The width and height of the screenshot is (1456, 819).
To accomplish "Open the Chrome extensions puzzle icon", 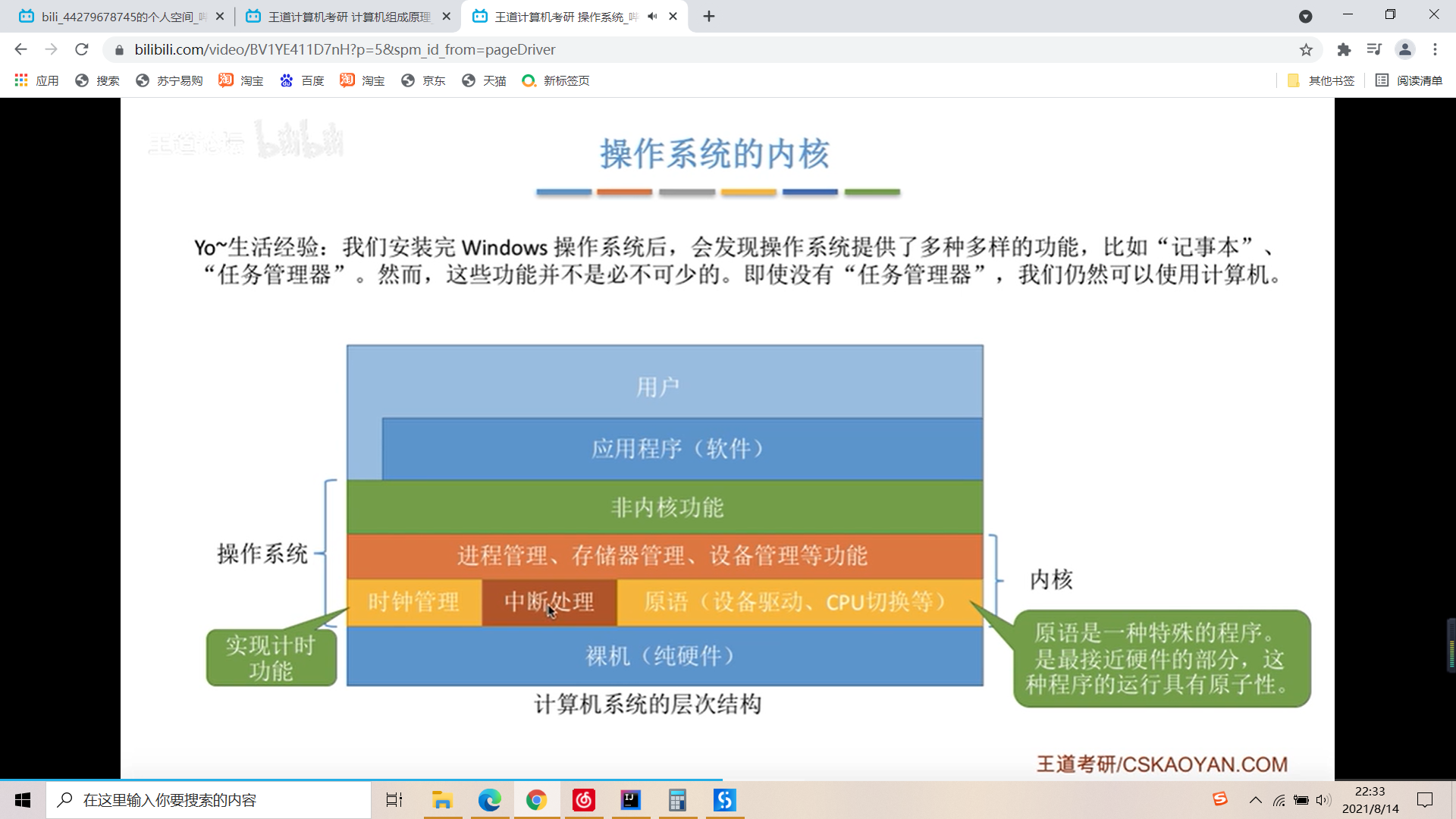I will [1344, 49].
